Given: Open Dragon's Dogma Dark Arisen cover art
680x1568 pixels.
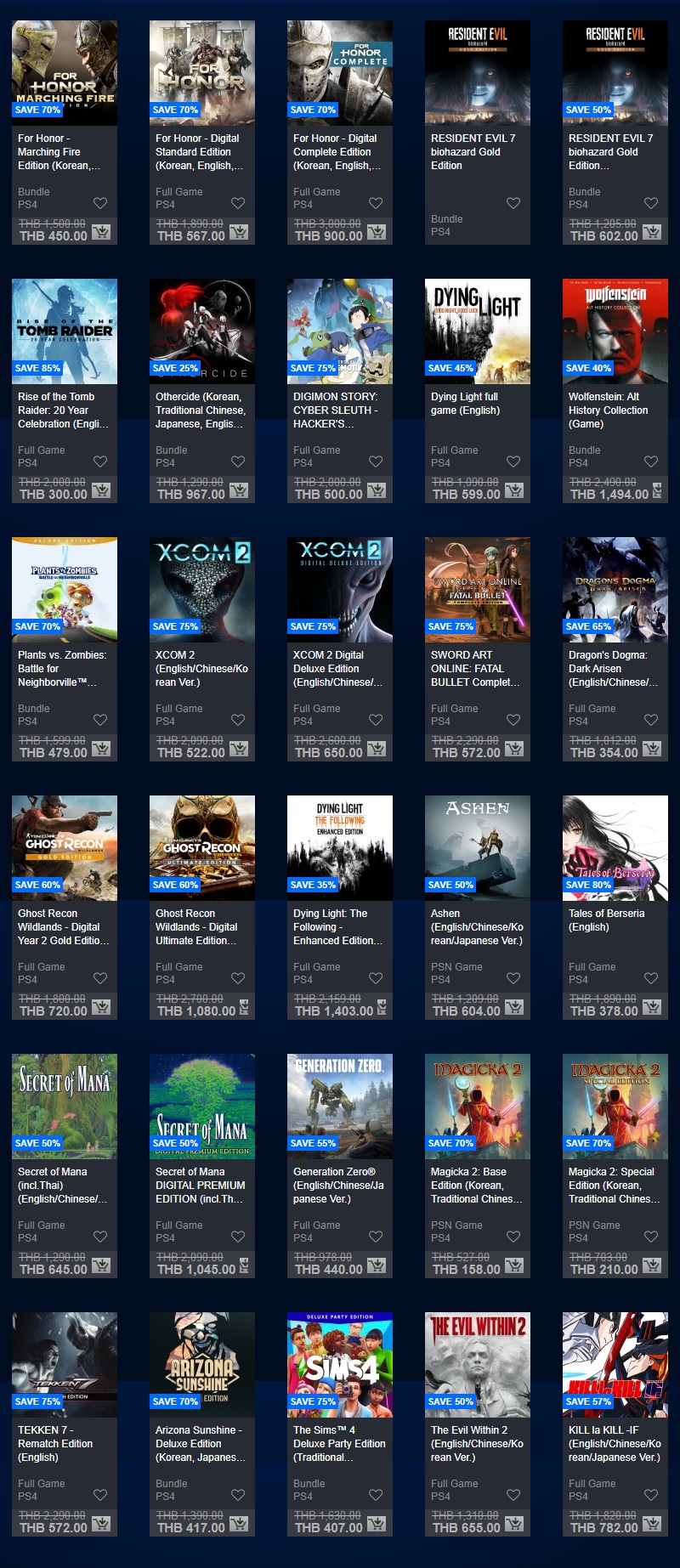Looking at the screenshot, I should click(x=615, y=590).
